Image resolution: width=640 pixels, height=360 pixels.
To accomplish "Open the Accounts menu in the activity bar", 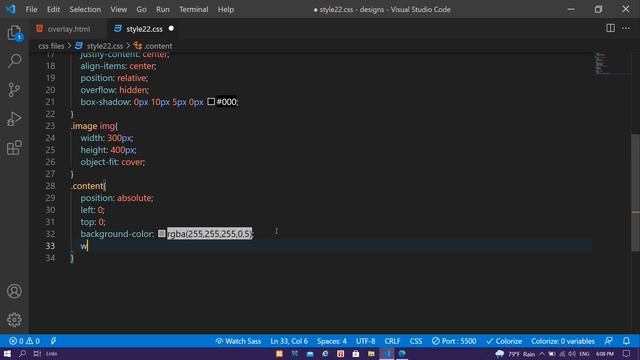I will click(14, 291).
